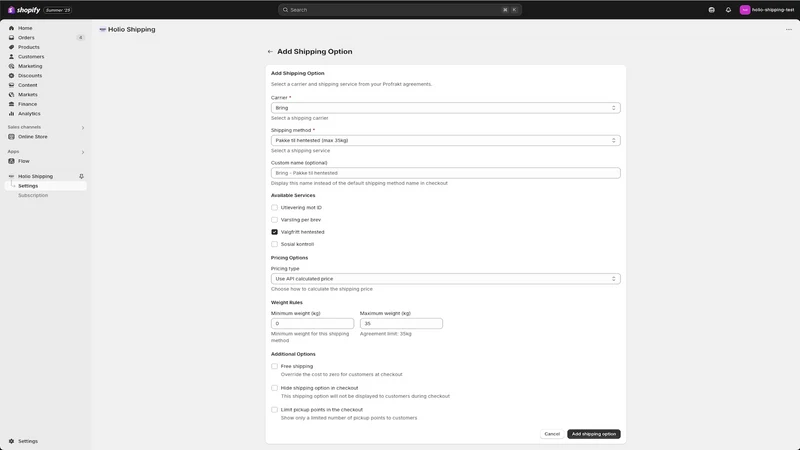Click the Markets globe icon
Screen dimensions: 800x450
11,94
